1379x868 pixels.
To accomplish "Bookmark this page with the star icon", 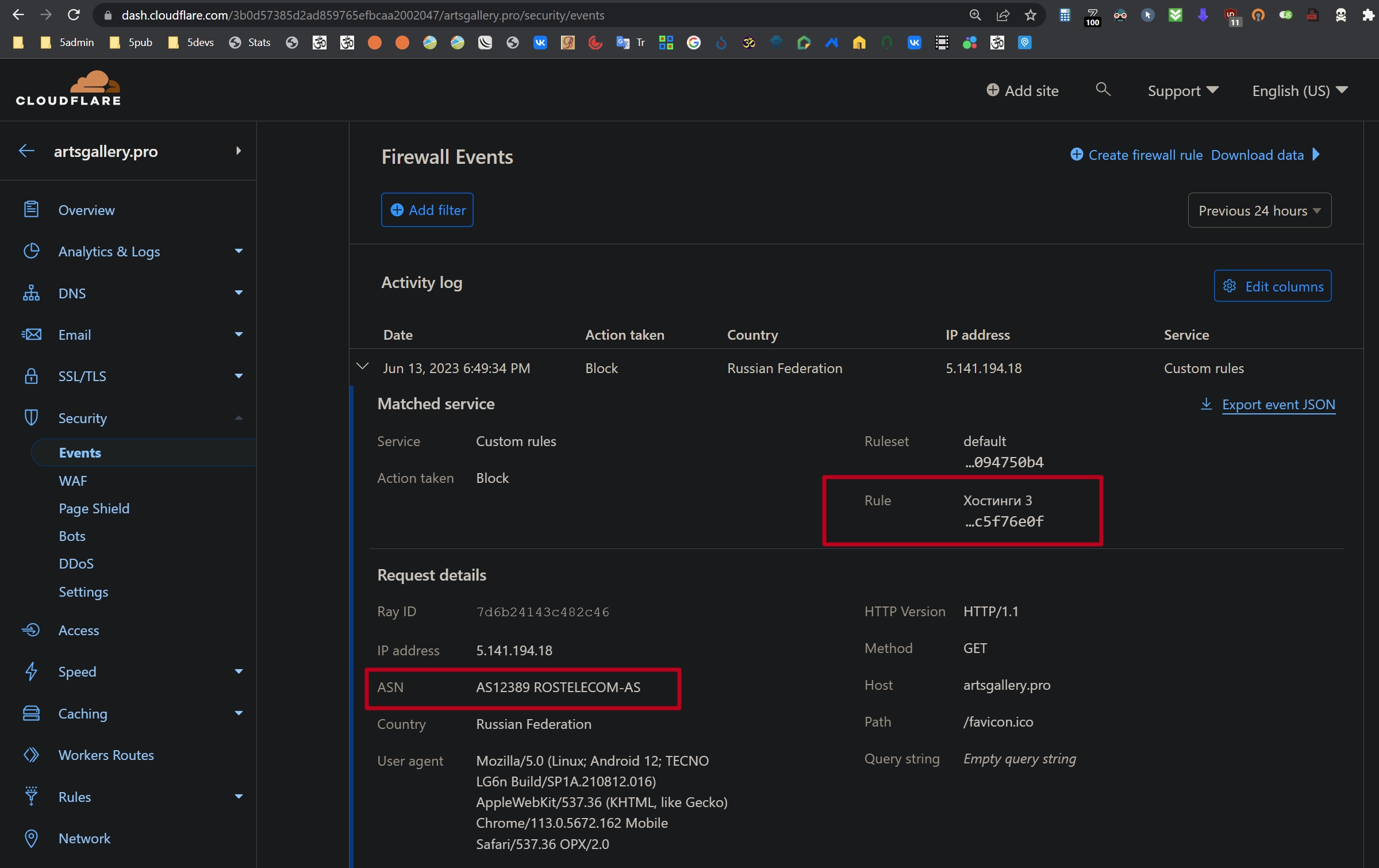I will coord(1031,15).
